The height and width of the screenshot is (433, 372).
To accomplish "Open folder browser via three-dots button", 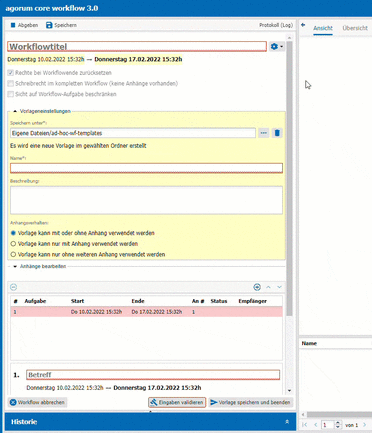I will [264, 133].
